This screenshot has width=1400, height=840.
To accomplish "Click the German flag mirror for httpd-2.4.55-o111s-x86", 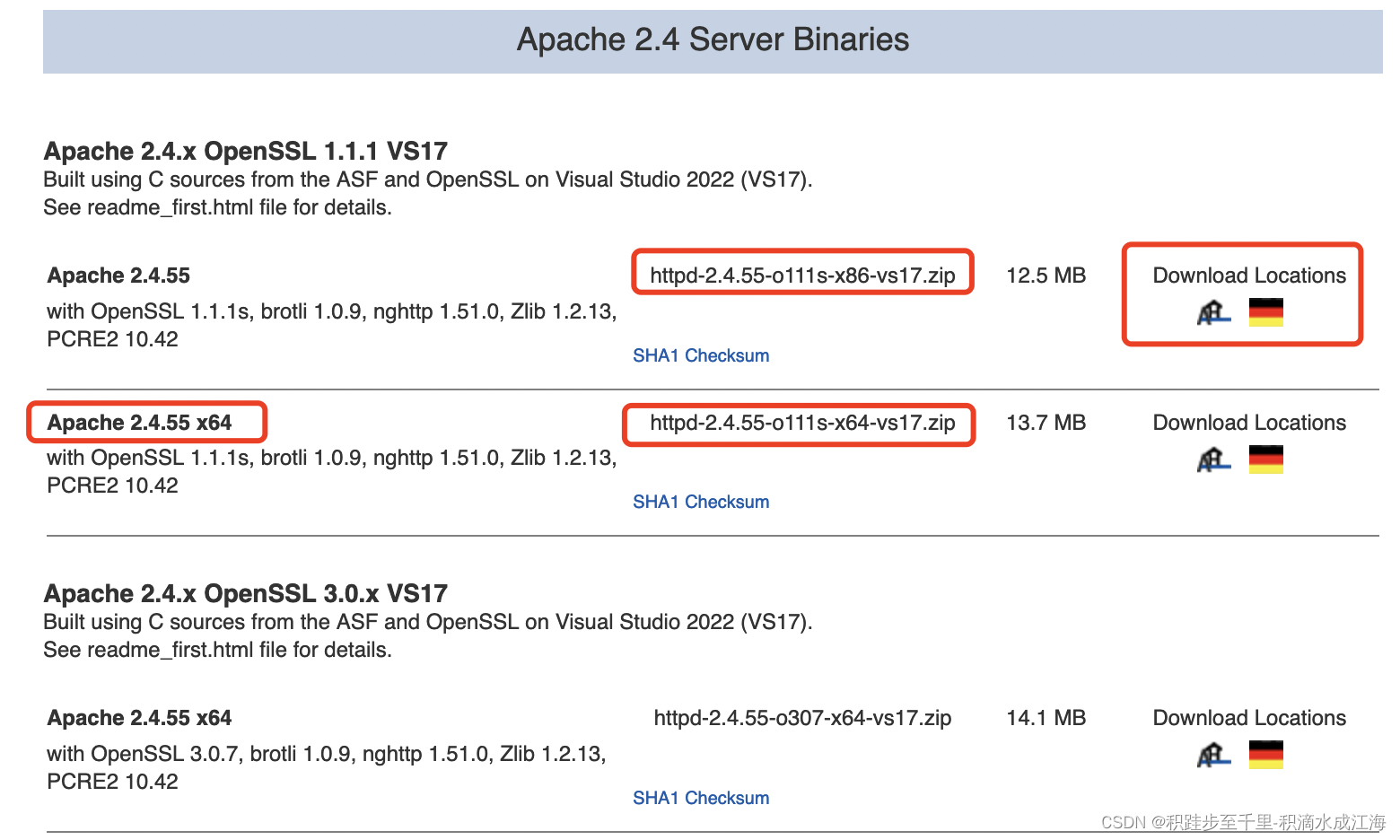I will coord(1265,312).
